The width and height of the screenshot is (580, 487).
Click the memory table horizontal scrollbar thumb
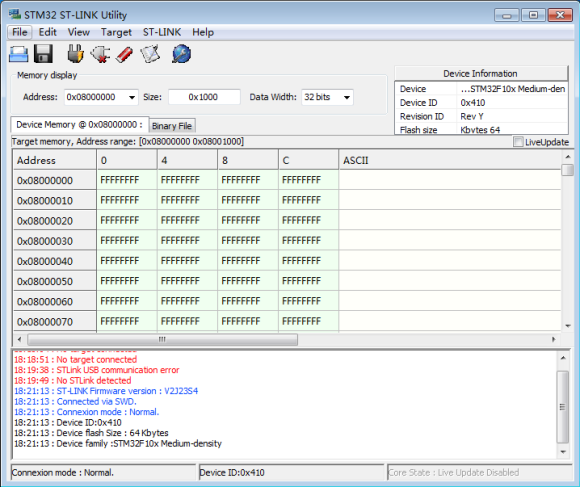[162, 339]
